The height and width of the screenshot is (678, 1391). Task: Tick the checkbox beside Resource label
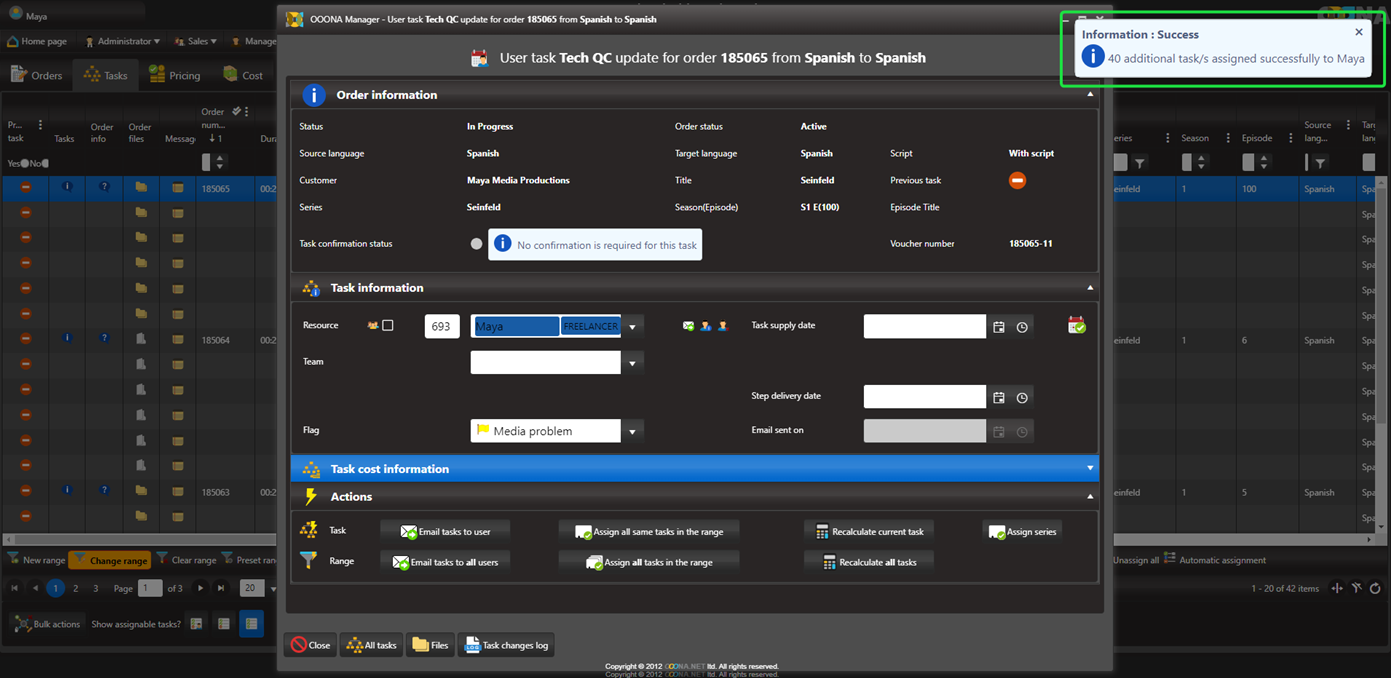(388, 325)
